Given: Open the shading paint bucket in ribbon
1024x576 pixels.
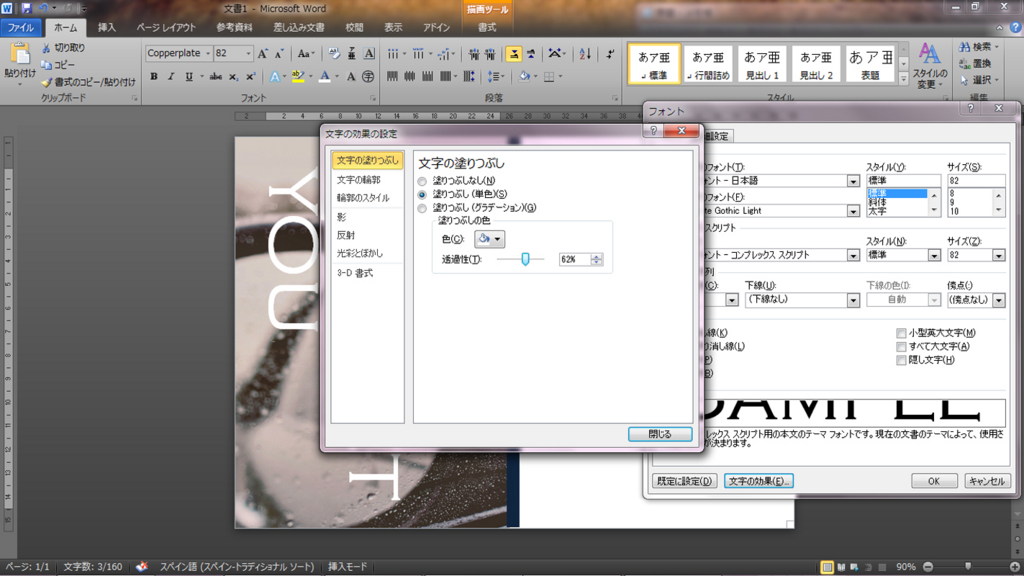Looking at the screenshot, I should pos(524,77).
